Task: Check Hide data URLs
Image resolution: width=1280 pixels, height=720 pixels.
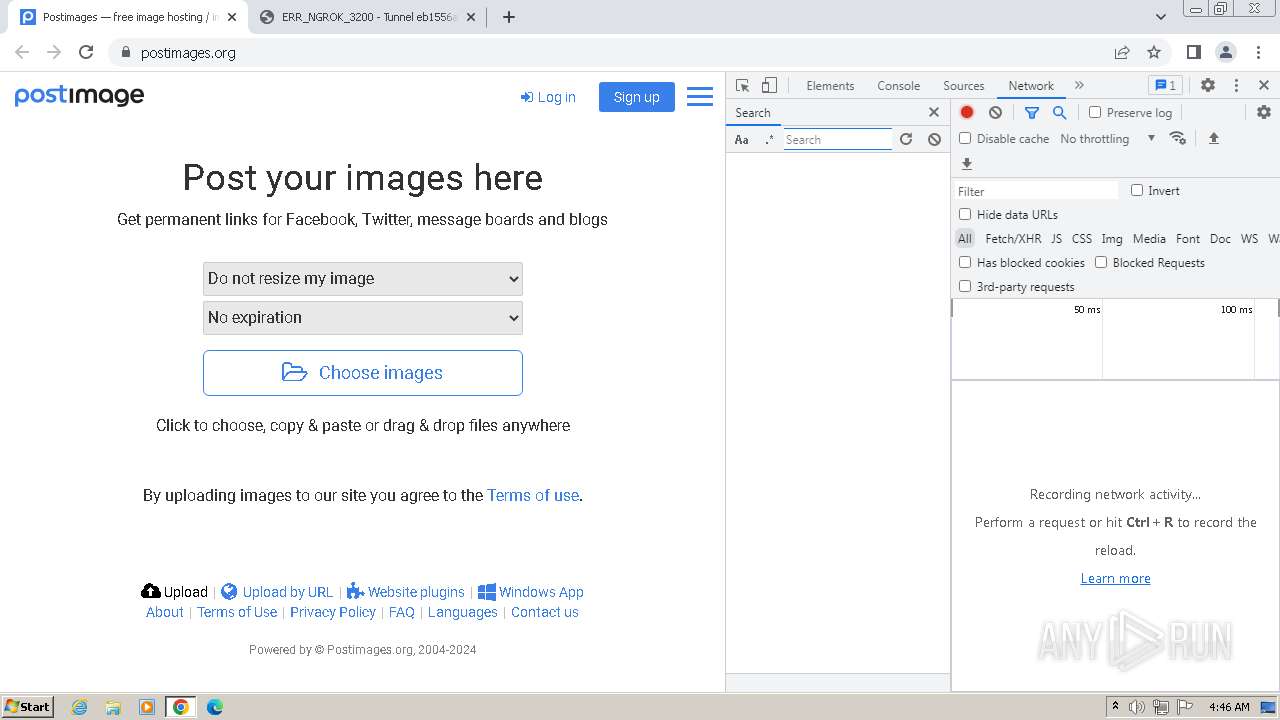Action: (965, 214)
